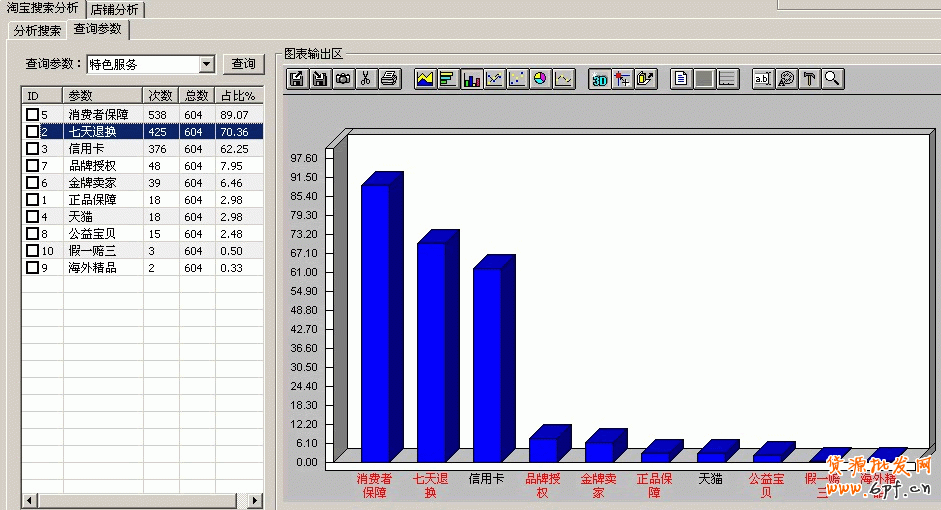Check the box for 消费者保障 row
The height and width of the screenshot is (510, 941).
point(32,115)
